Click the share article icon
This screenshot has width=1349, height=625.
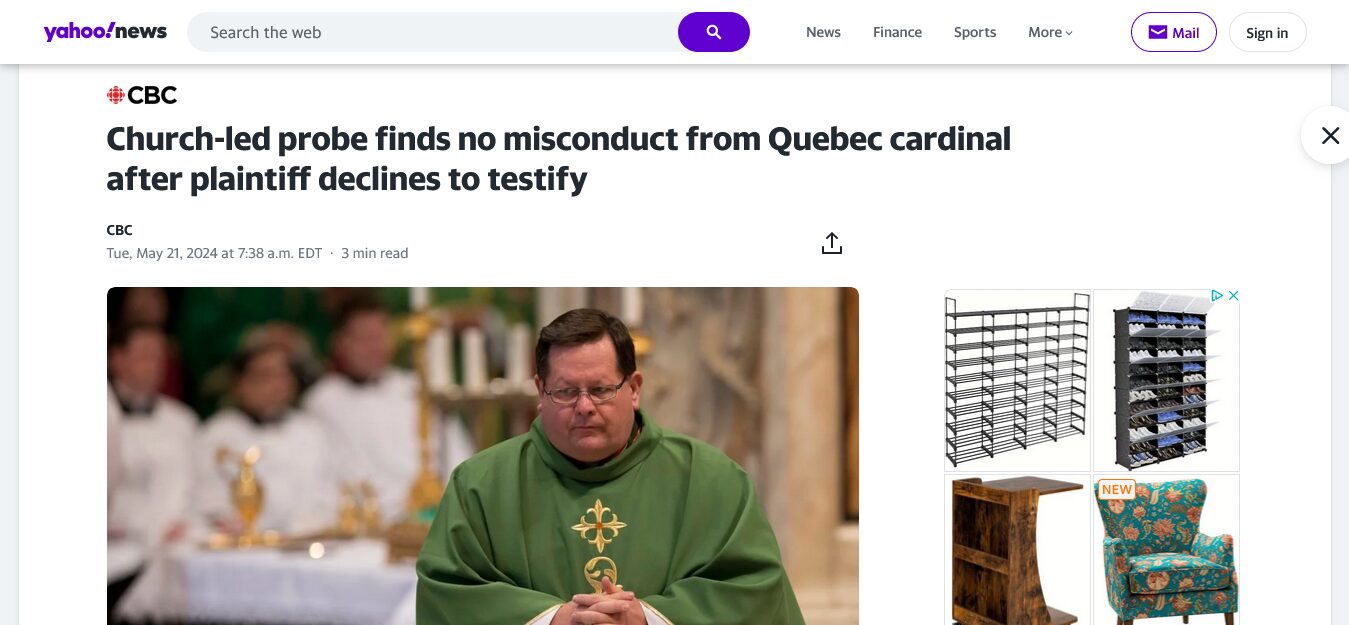pos(832,243)
